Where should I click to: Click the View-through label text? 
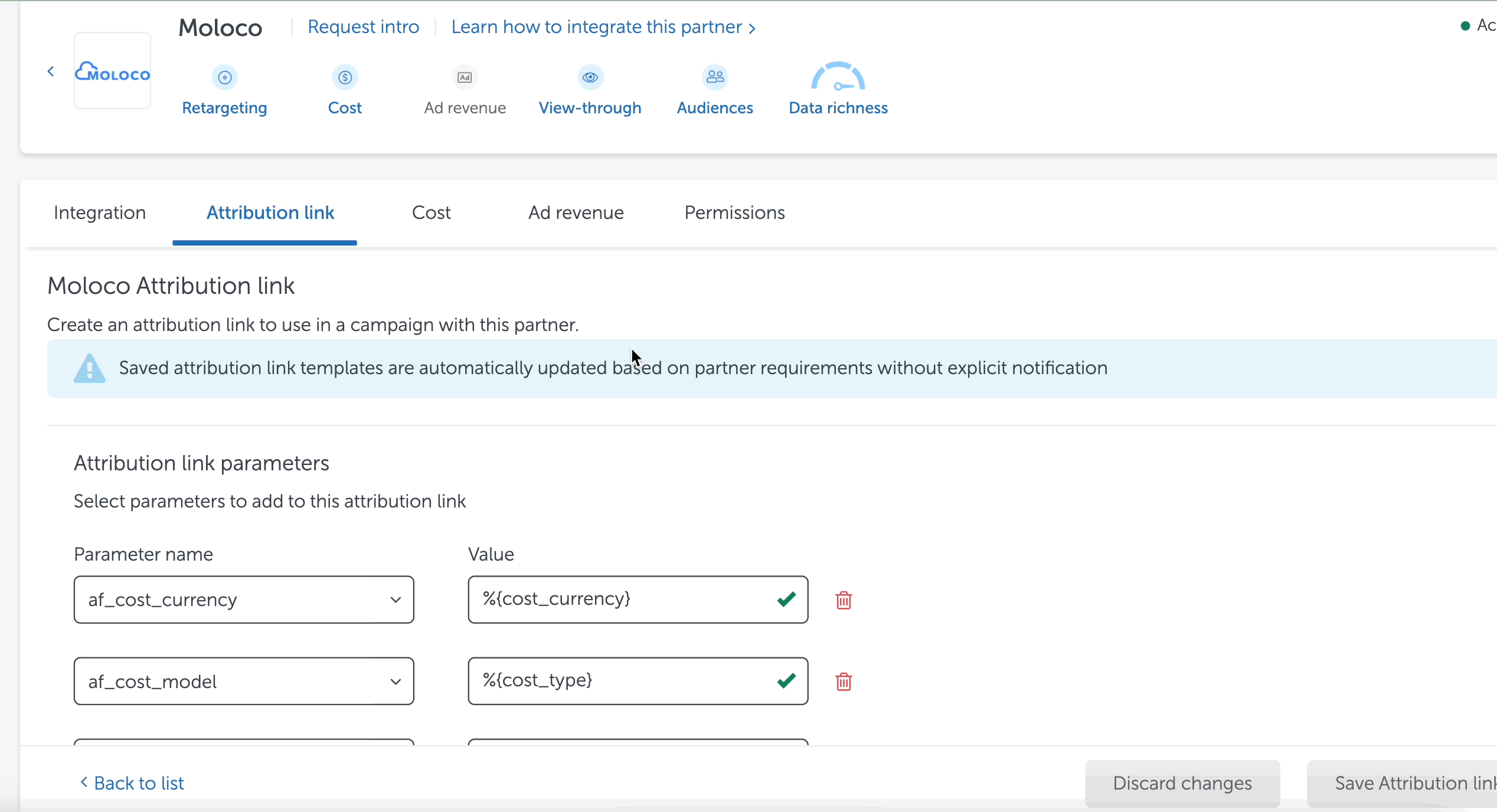coord(590,108)
